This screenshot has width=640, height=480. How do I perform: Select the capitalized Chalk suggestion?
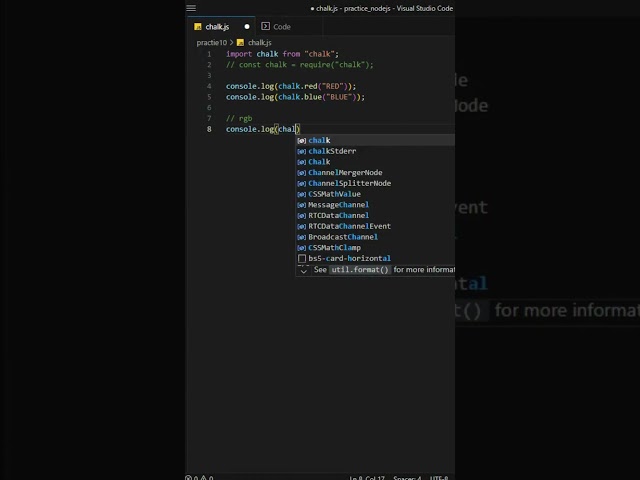coord(375,162)
